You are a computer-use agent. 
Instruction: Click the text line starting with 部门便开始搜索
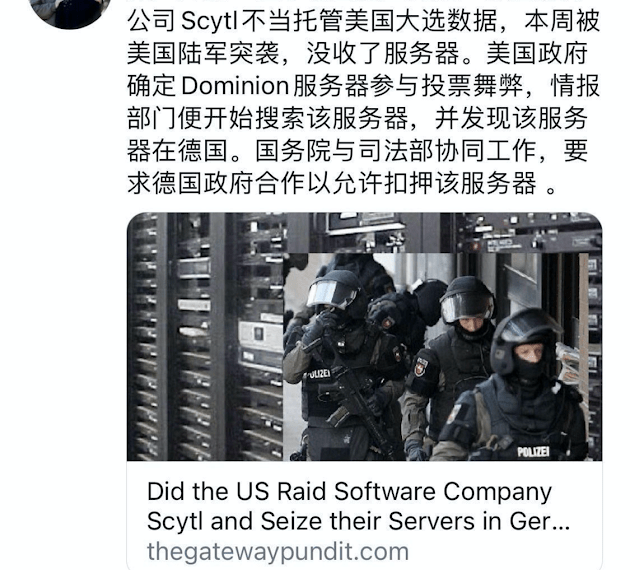pos(357,118)
